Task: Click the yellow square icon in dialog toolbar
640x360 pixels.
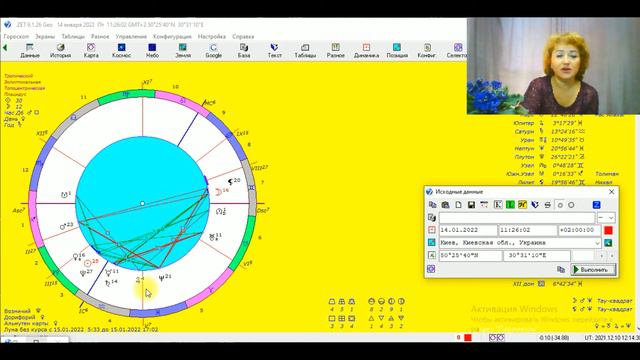Action: click(522, 205)
